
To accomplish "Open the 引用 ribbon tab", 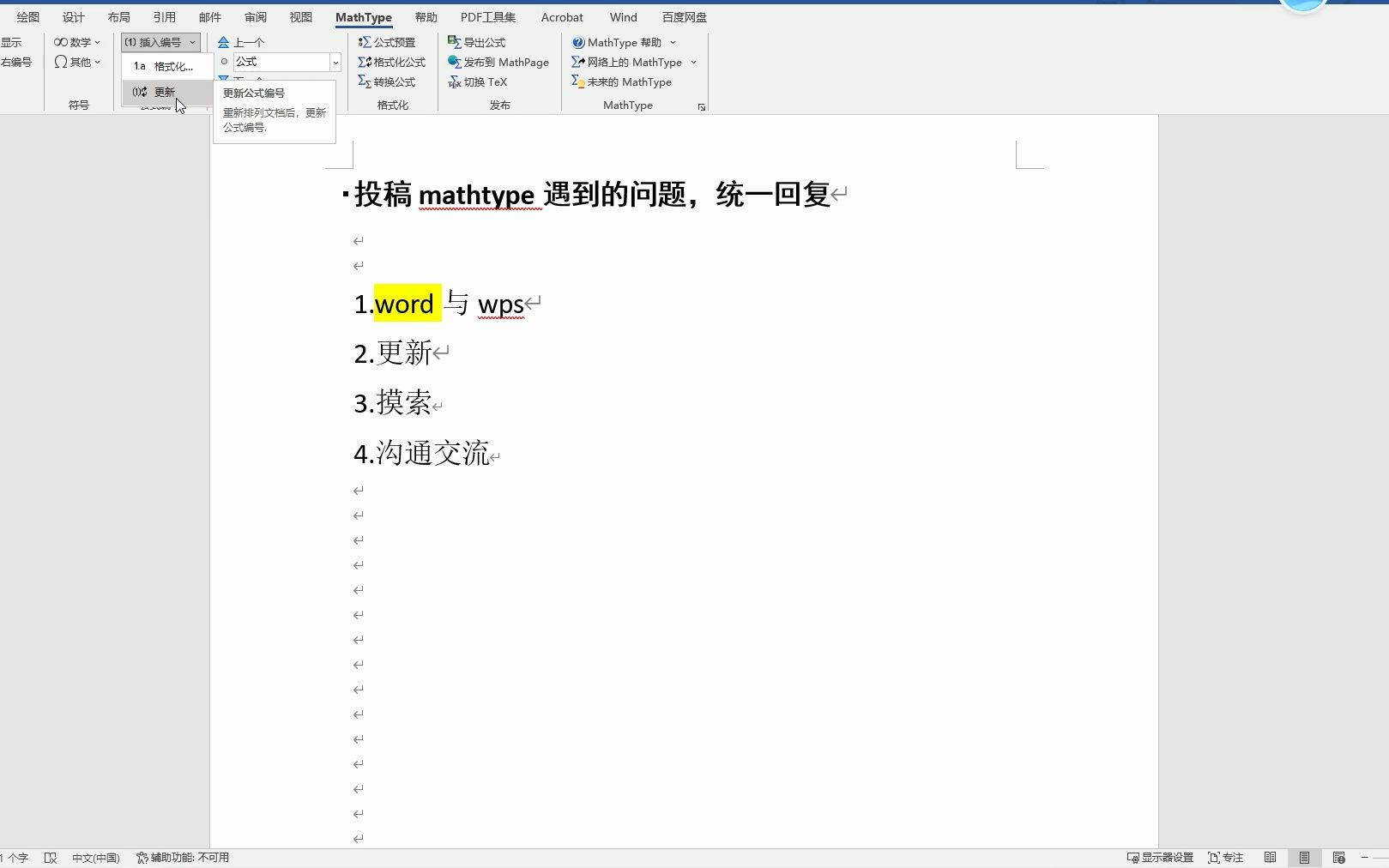I will click(165, 17).
